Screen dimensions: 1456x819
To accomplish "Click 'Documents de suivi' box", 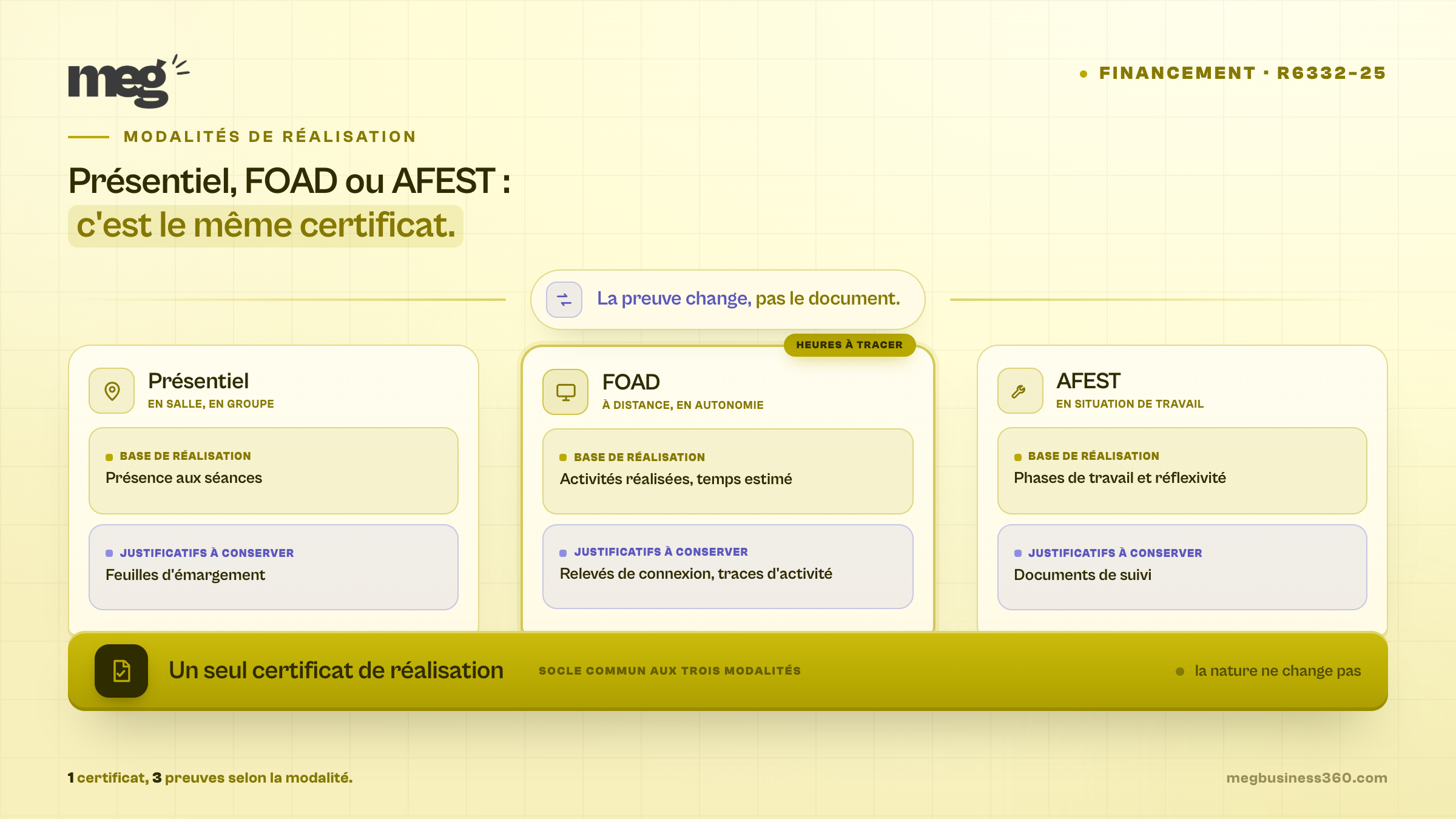I will pyautogui.click(x=1182, y=567).
